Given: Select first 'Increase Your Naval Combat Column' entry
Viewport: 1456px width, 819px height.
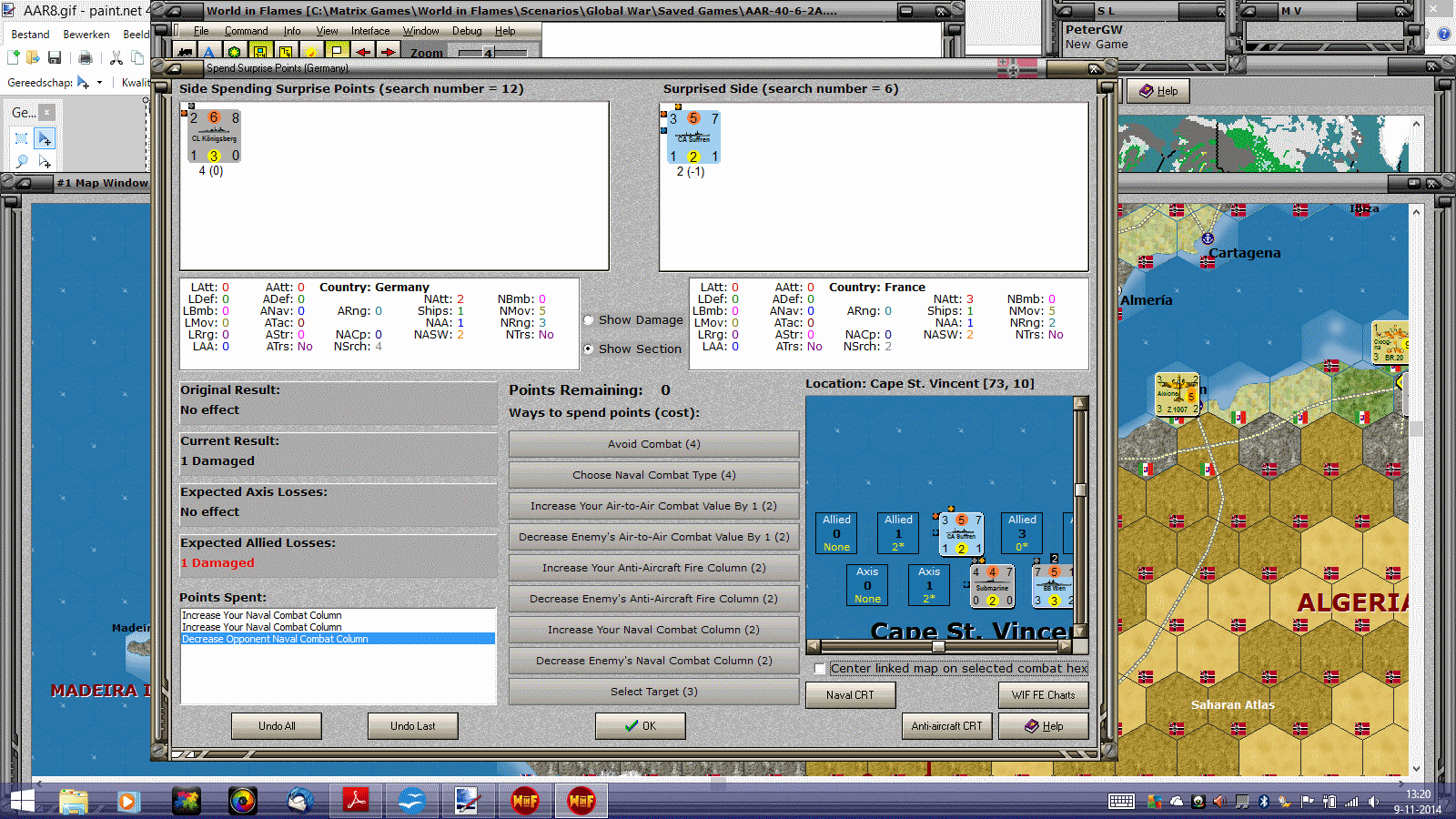Looking at the screenshot, I should pos(338,615).
